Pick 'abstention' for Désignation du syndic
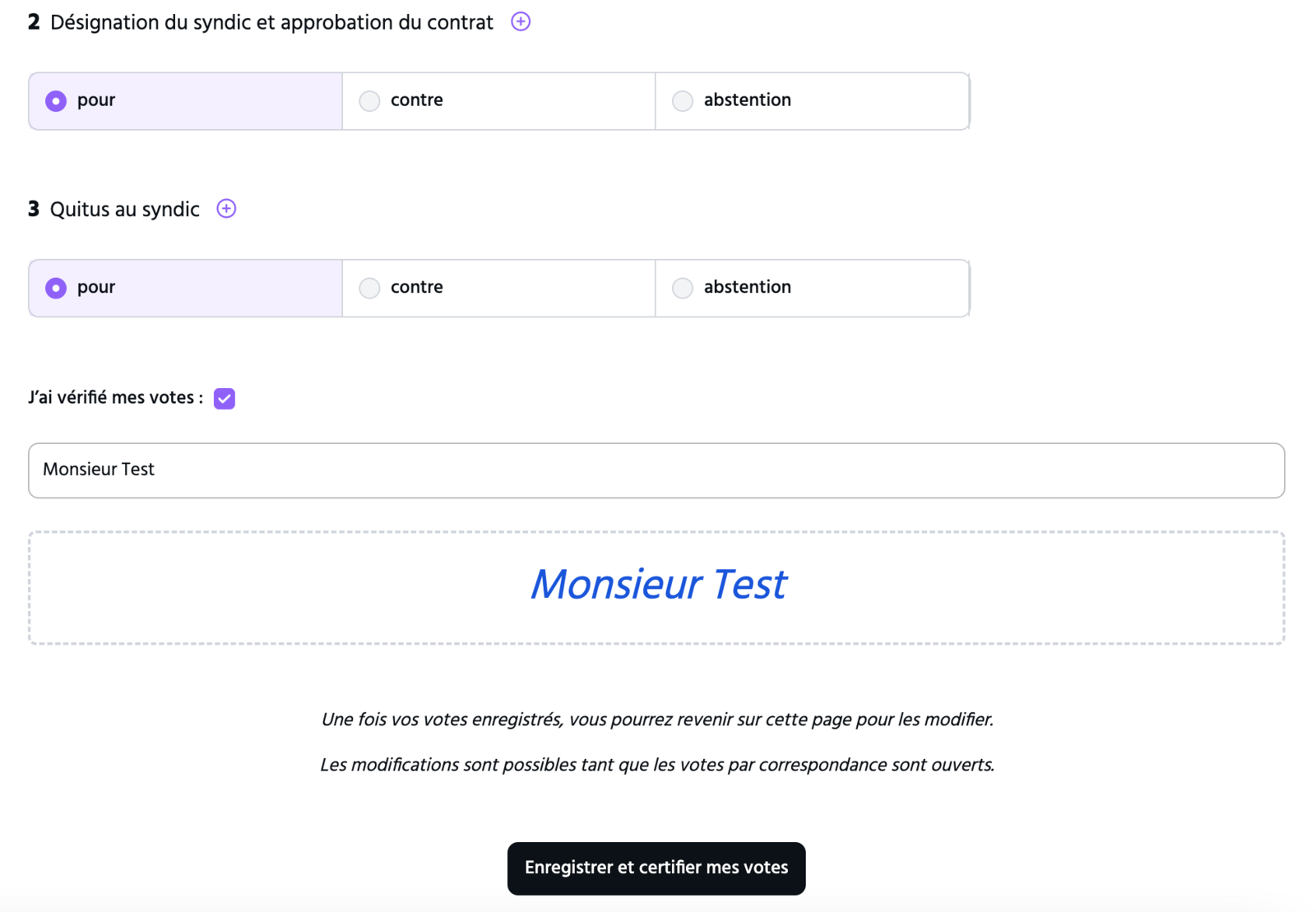Screen dimensions: 1316x912 [812, 101]
